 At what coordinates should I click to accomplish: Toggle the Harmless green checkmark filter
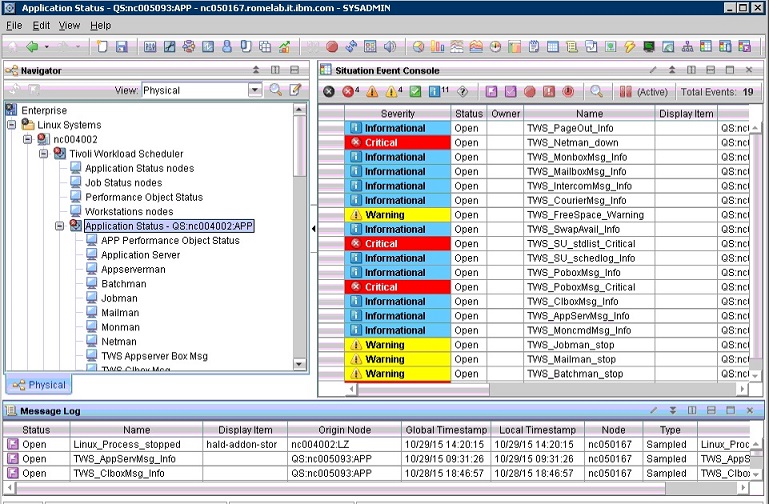(x=415, y=91)
